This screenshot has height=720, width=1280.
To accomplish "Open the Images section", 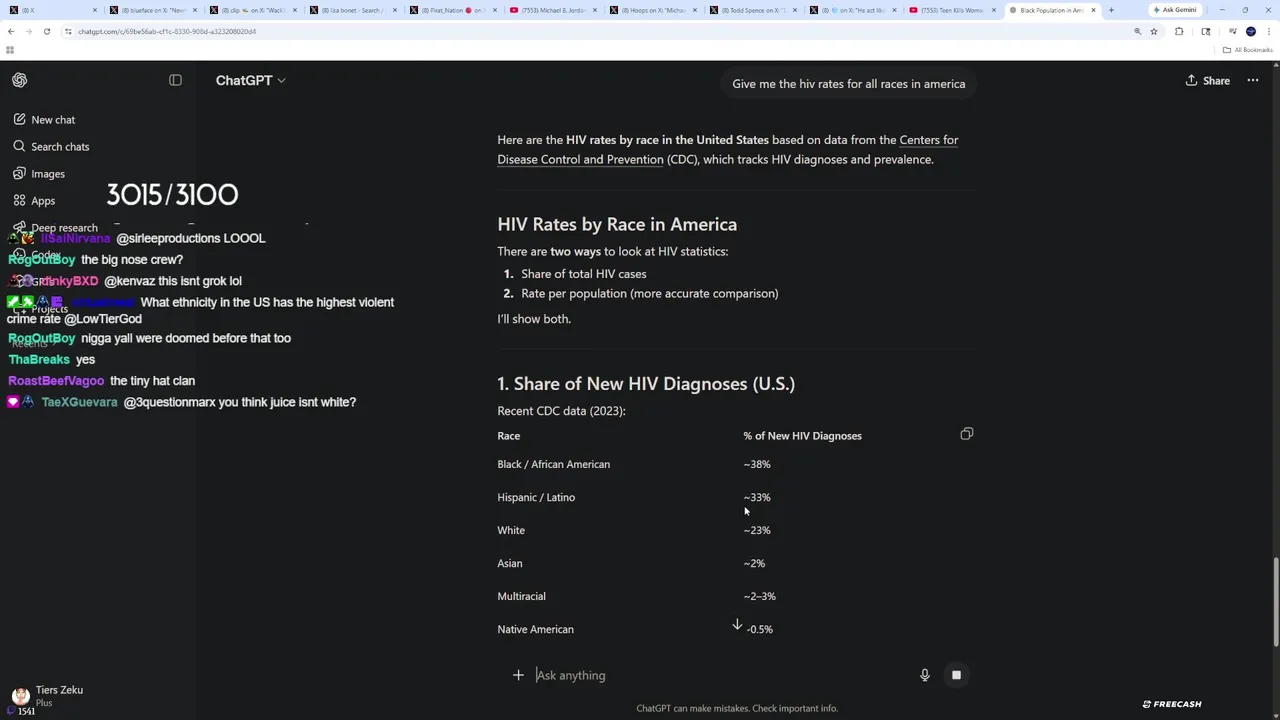I will pos(48,174).
